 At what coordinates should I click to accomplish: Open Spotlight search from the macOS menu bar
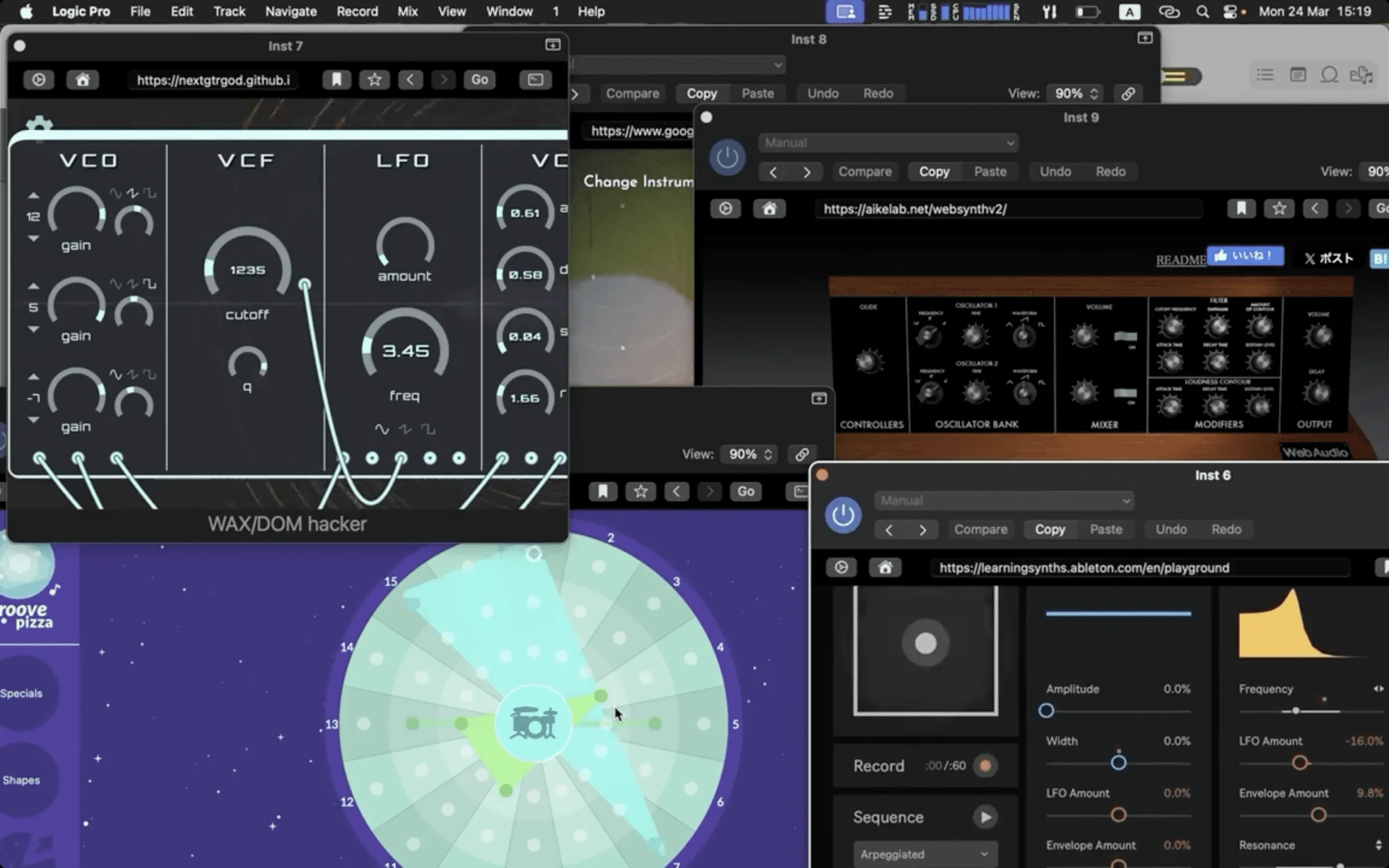point(1202,11)
